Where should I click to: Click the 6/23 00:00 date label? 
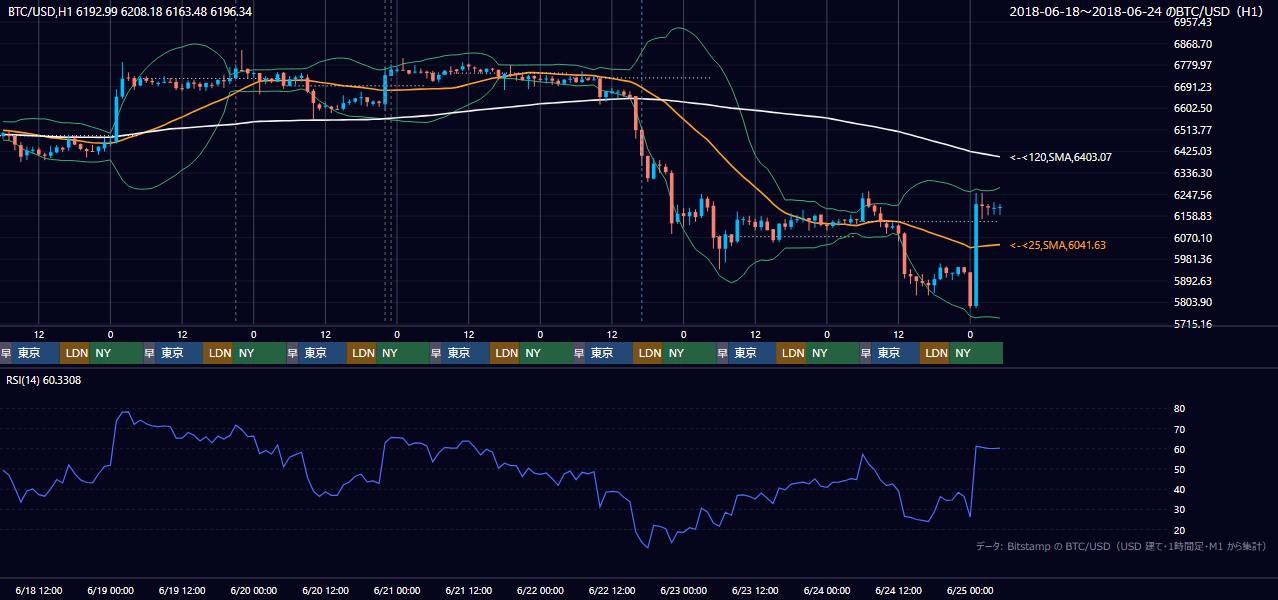pyautogui.click(x=683, y=591)
